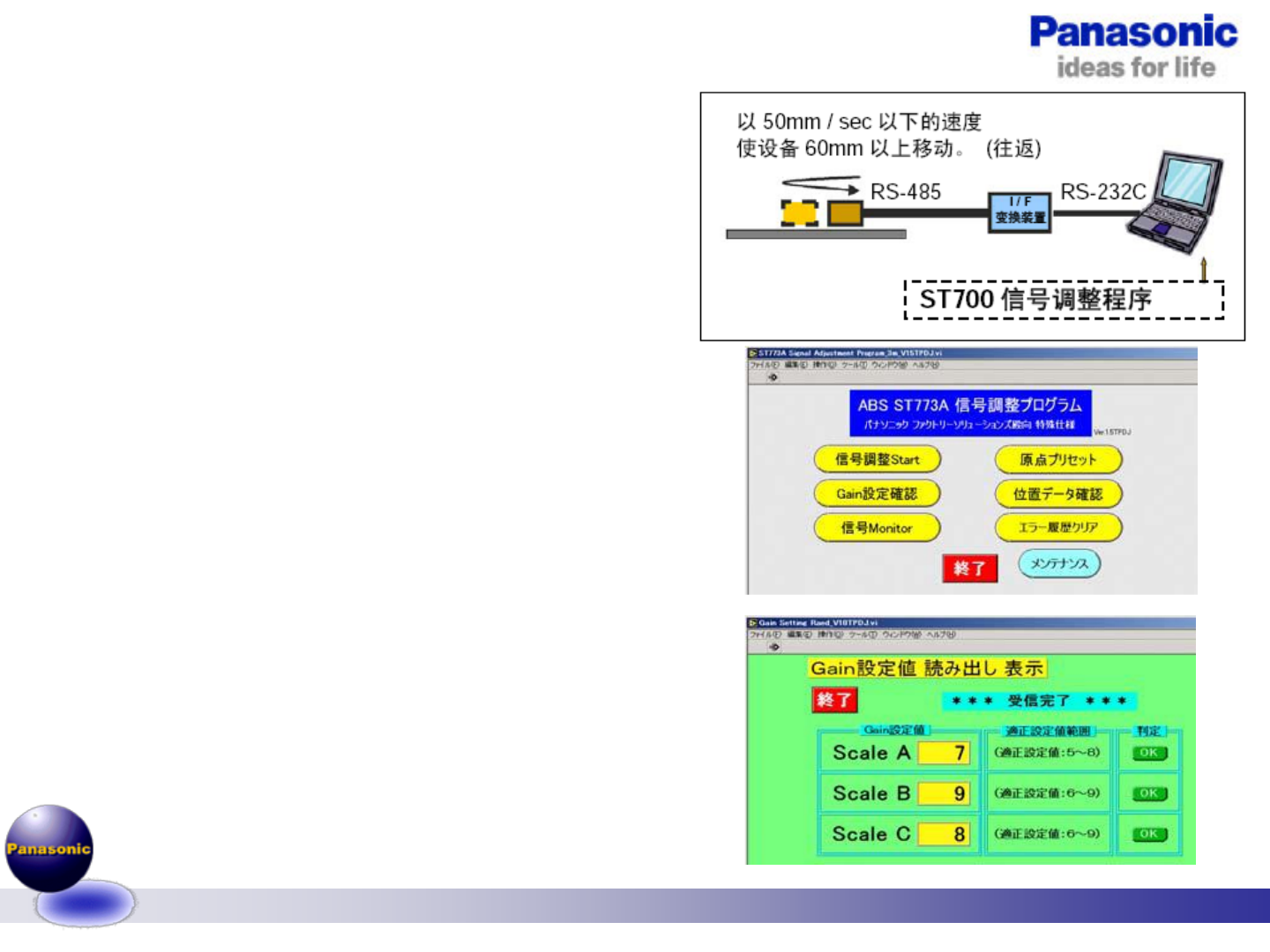Click the RS-232C label in the diagram

click(1102, 192)
